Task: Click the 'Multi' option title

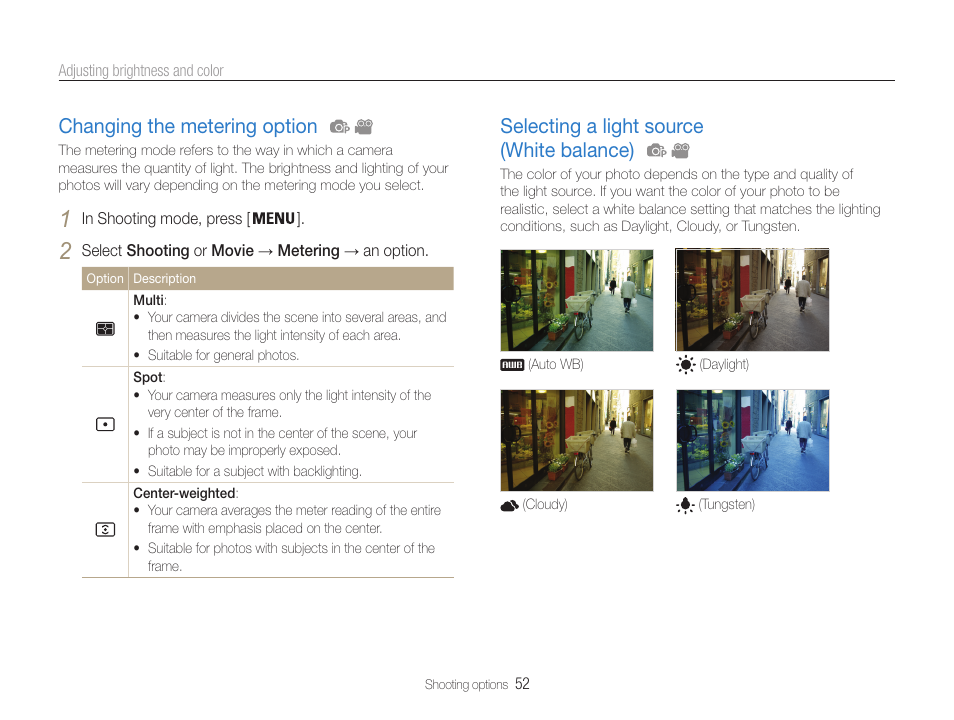Action: (148, 300)
